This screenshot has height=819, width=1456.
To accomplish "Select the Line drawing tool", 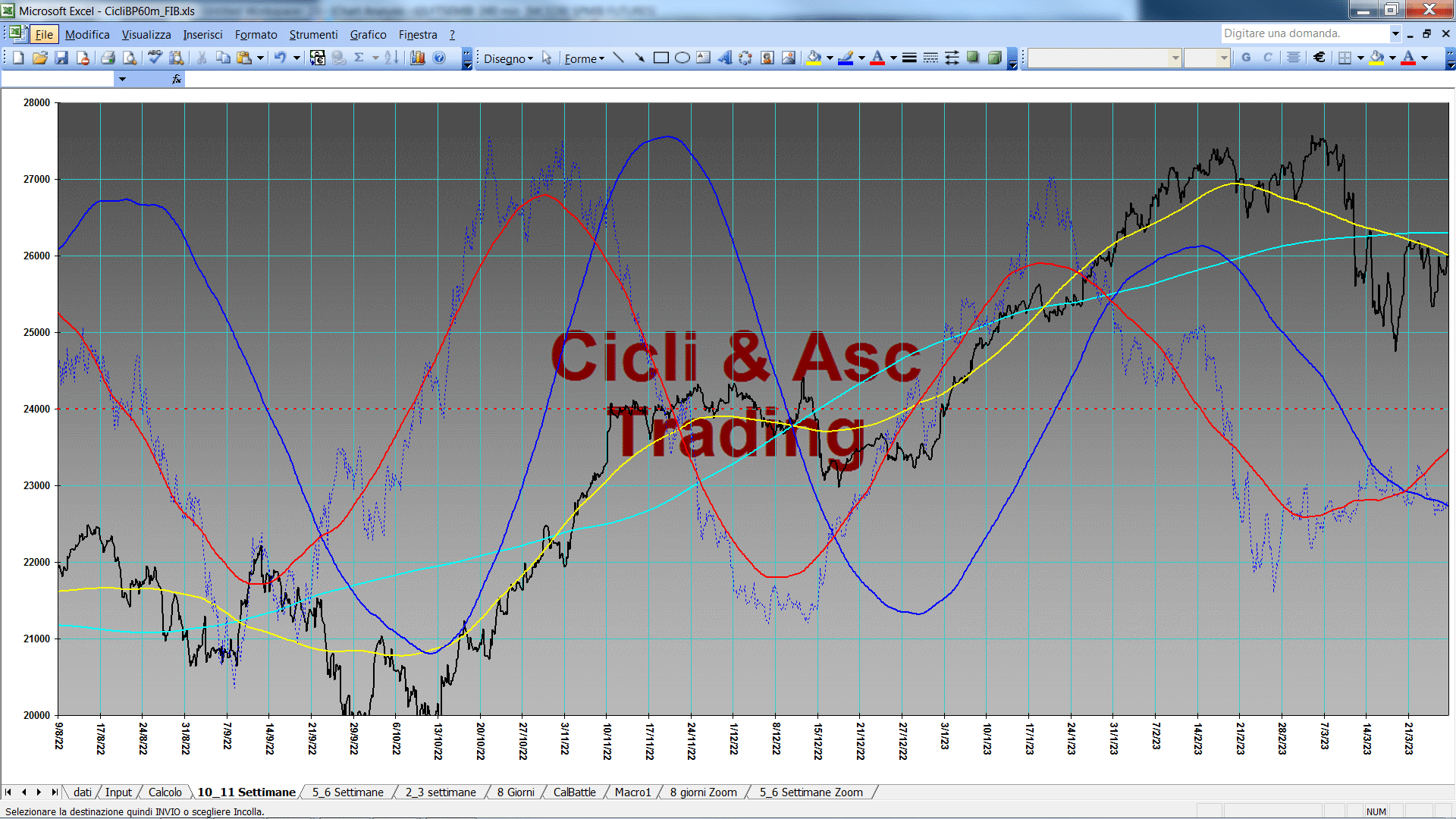I will pos(618,58).
